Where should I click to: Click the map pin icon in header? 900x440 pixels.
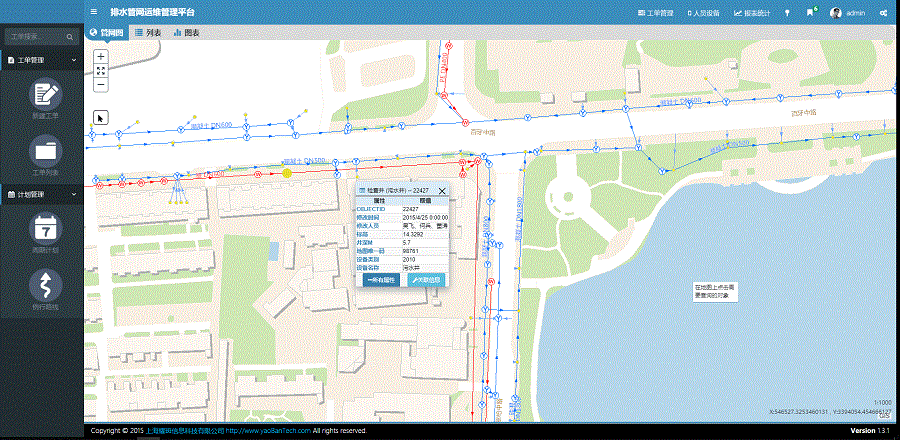(x=787, y=13)
